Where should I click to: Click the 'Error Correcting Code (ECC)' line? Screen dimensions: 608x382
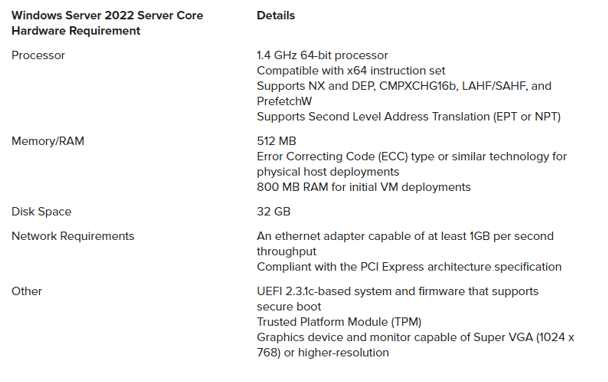(x=412, y=156)
